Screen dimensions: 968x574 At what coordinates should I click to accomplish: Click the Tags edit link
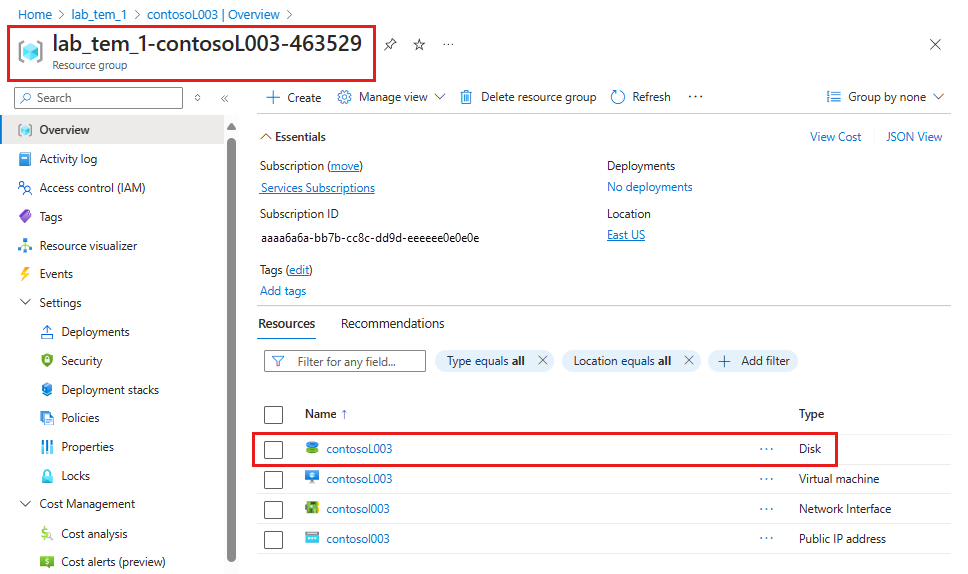(x=299, y=270)
